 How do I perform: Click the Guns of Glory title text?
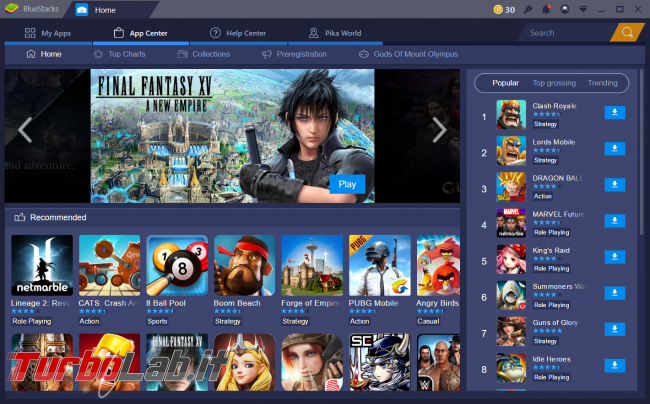[x=555, y=322]
